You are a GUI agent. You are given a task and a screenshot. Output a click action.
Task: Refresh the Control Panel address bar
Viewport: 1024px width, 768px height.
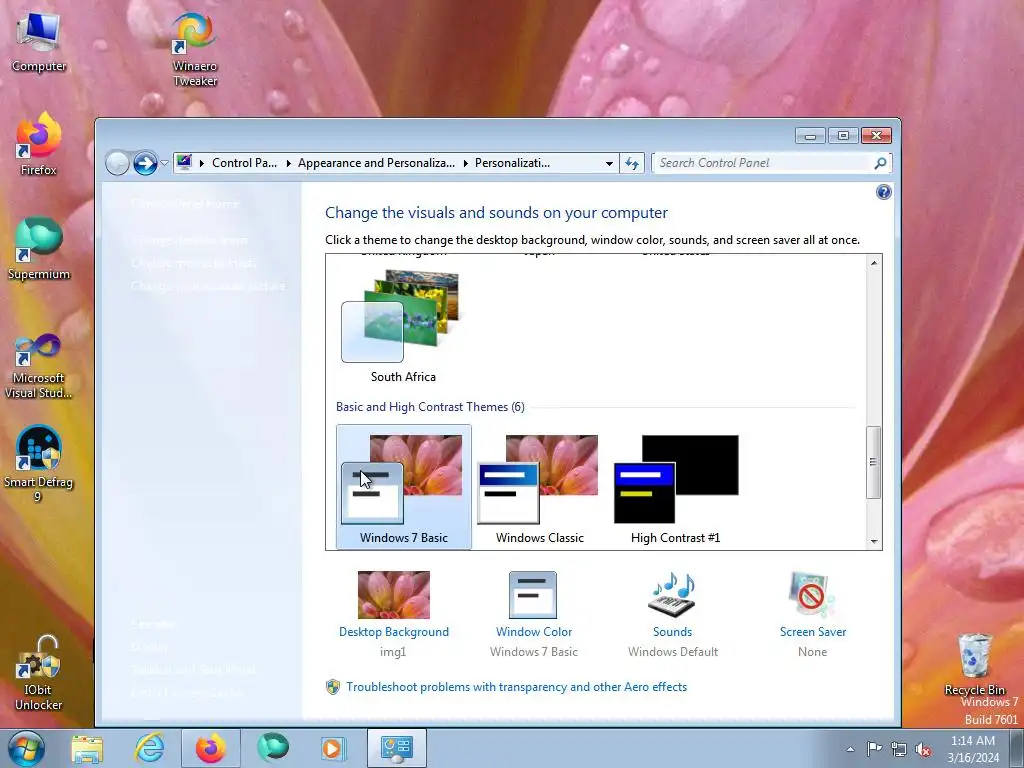(x=632, y=163)
